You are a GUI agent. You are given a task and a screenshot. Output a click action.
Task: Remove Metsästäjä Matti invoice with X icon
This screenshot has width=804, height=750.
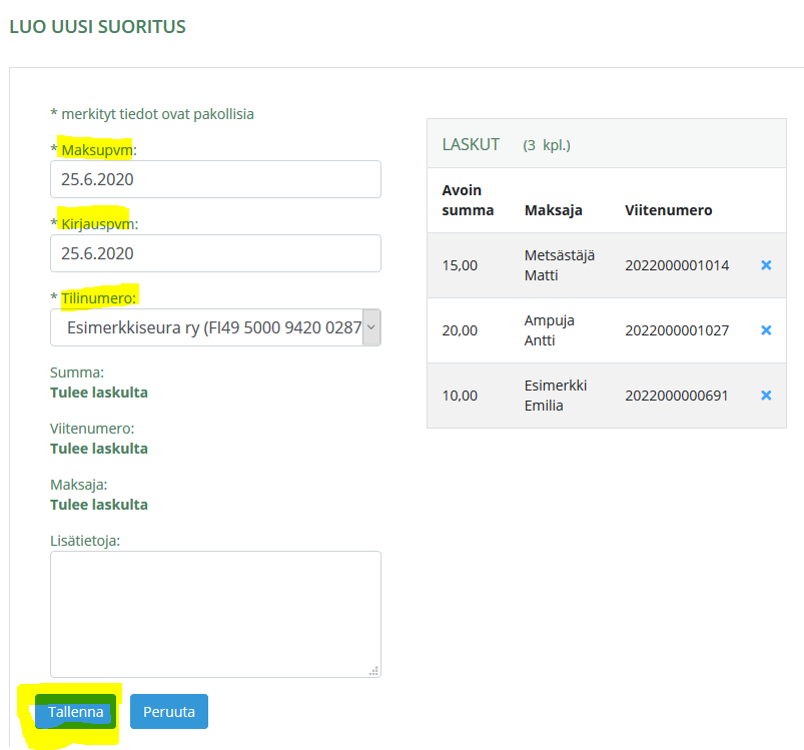pyautogui.click(x=766, y=266)
